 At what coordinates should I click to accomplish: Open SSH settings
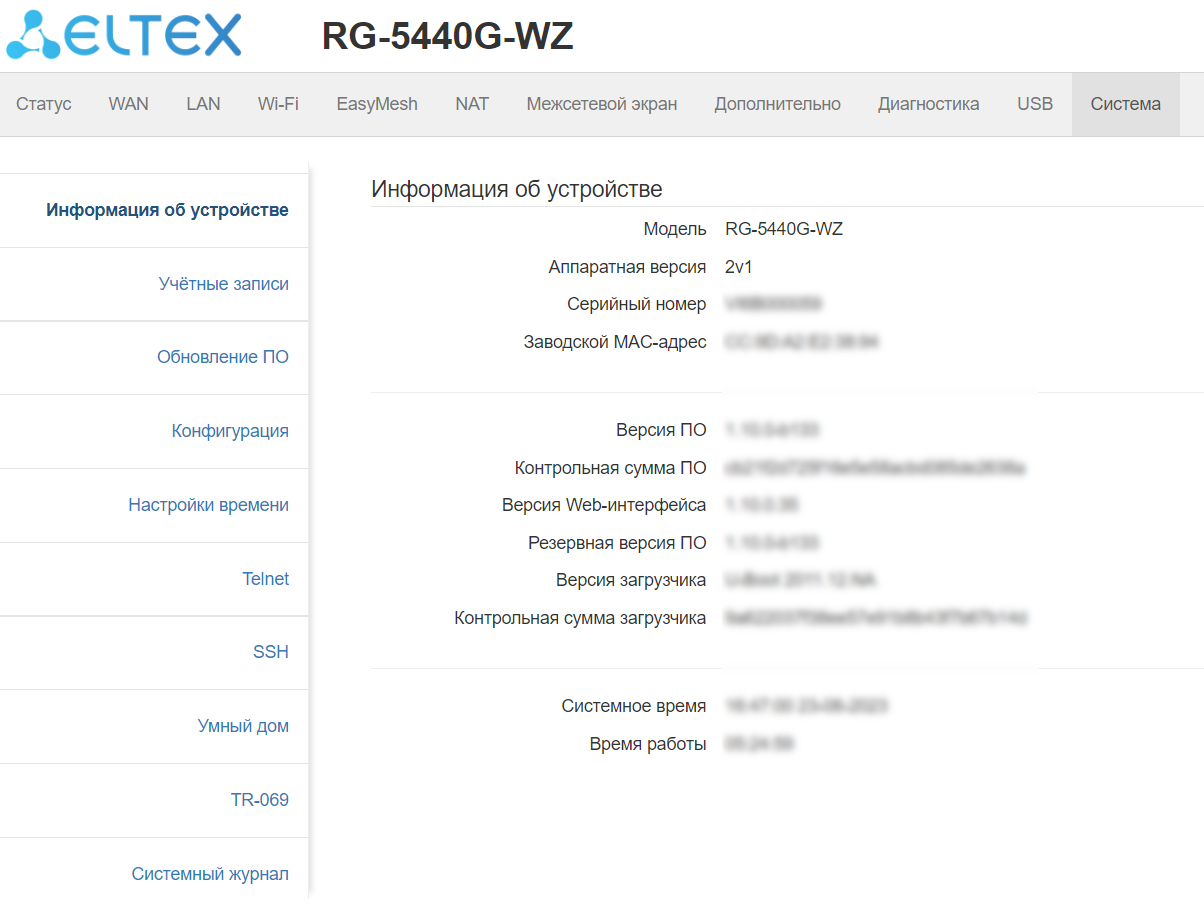point(270,652)
